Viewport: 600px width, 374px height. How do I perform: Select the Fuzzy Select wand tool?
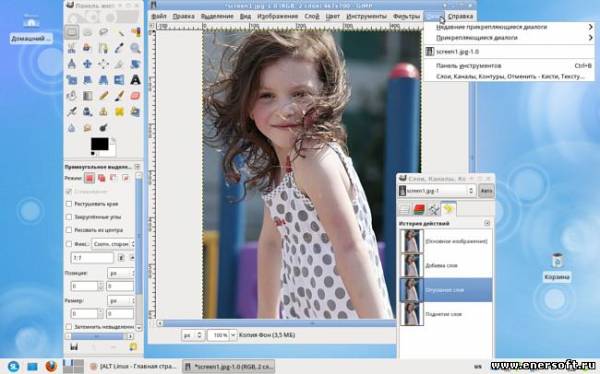tap(119, 32)
